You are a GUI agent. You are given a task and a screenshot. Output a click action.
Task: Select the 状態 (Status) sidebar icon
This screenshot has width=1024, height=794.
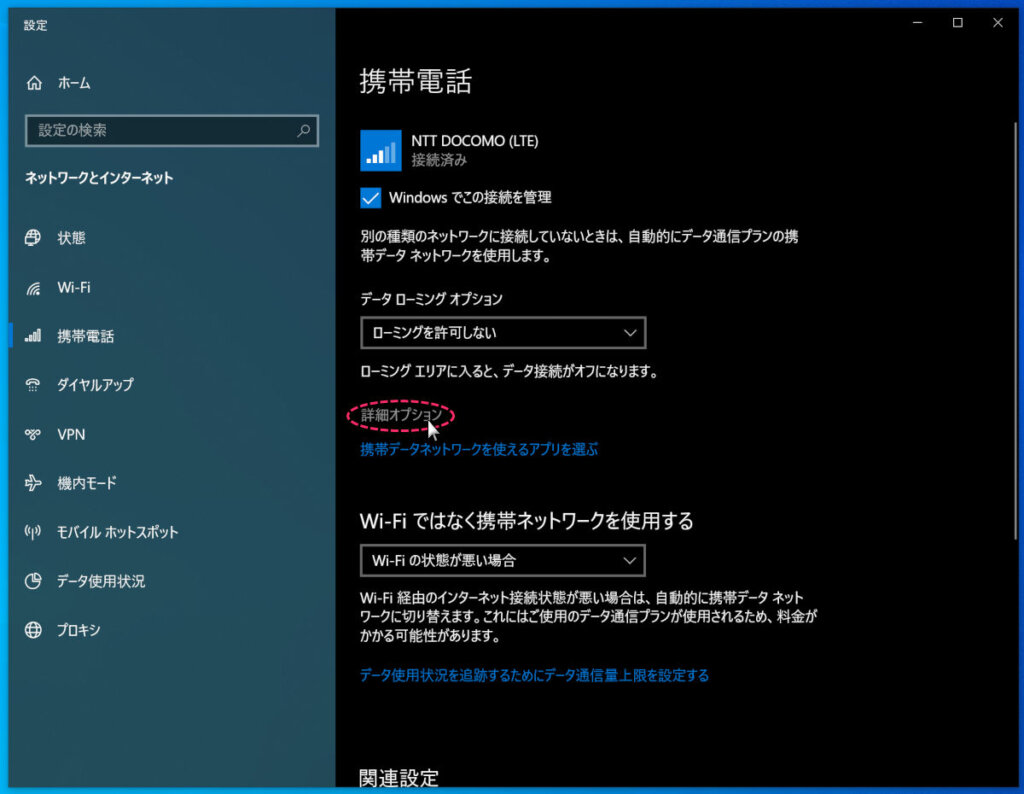pyautogui.click(x=30, y=238)
